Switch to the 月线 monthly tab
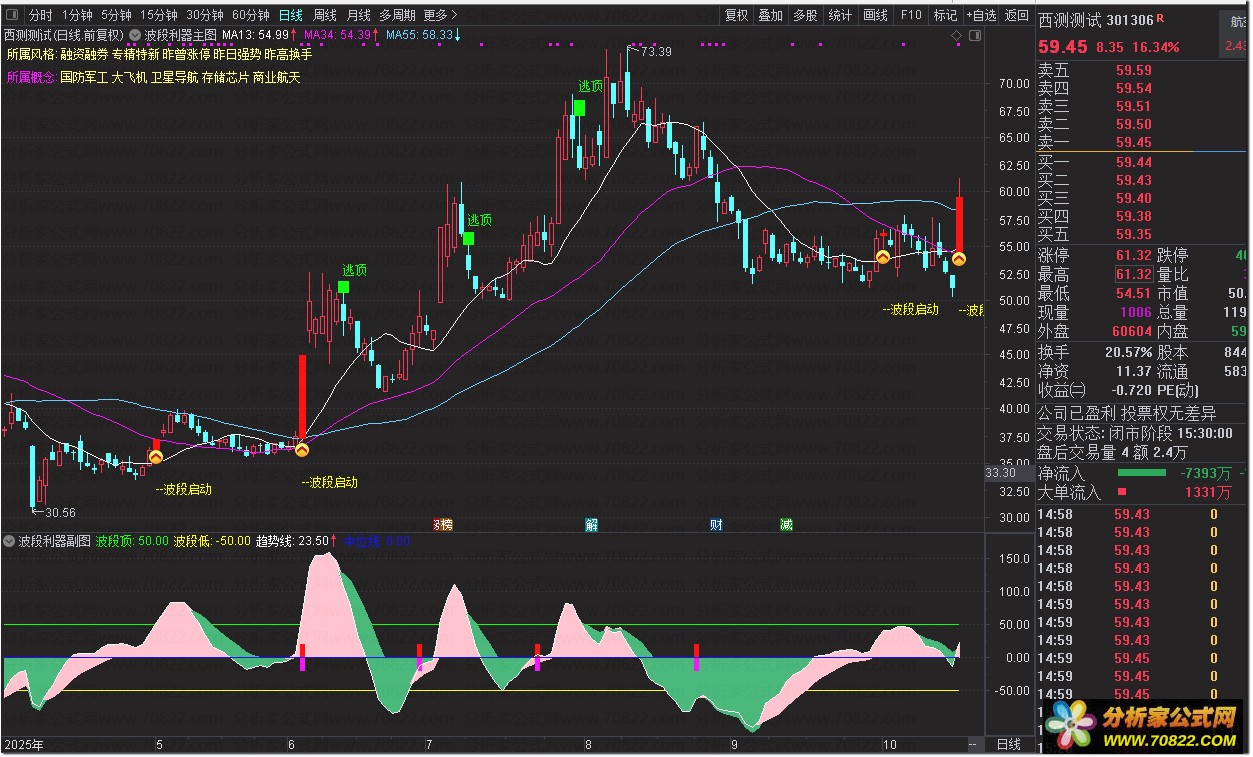 pyautogui.click(x=358, y=15)
